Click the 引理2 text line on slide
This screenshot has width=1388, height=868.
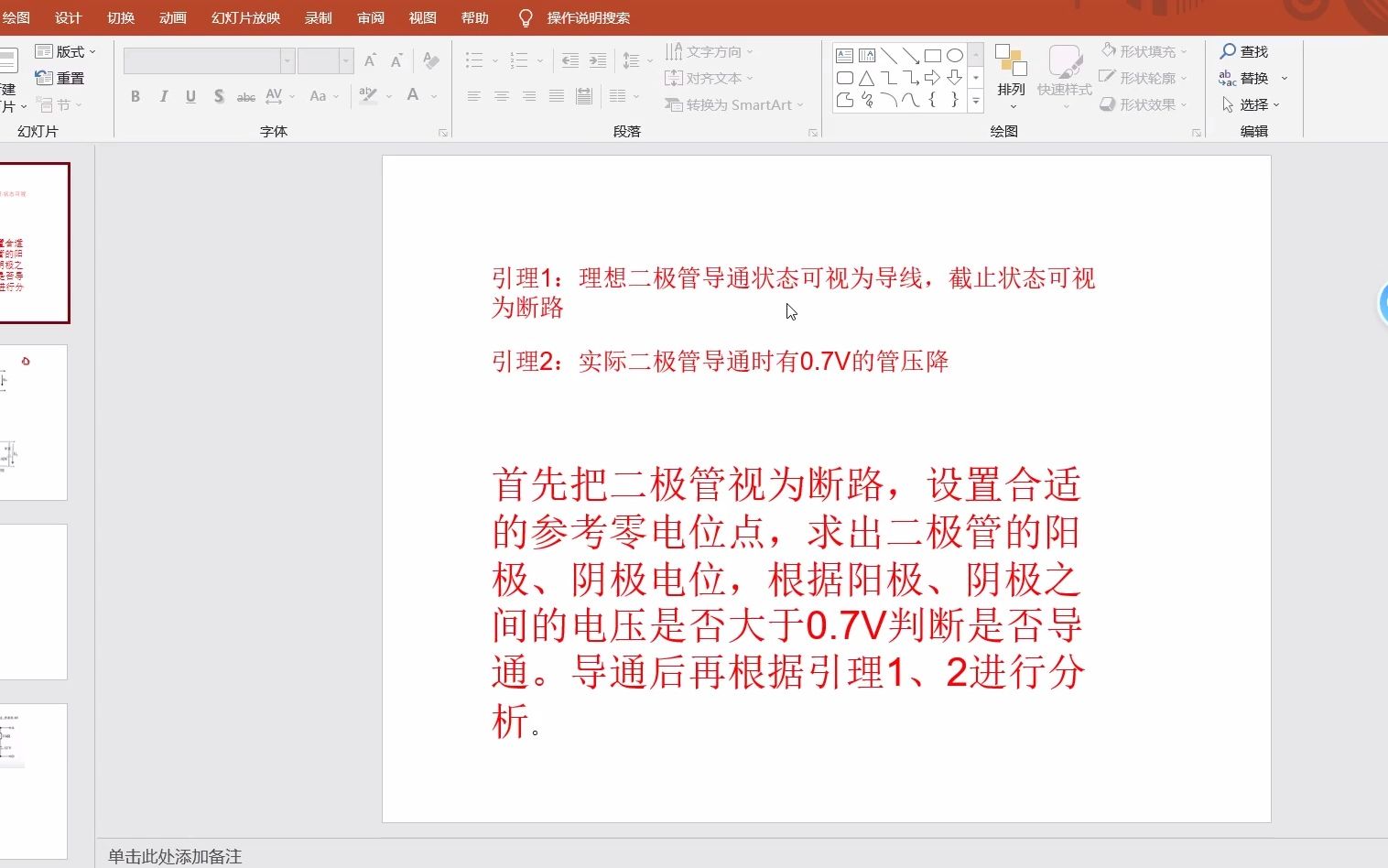pyautogui.click(x=720, y=362)
